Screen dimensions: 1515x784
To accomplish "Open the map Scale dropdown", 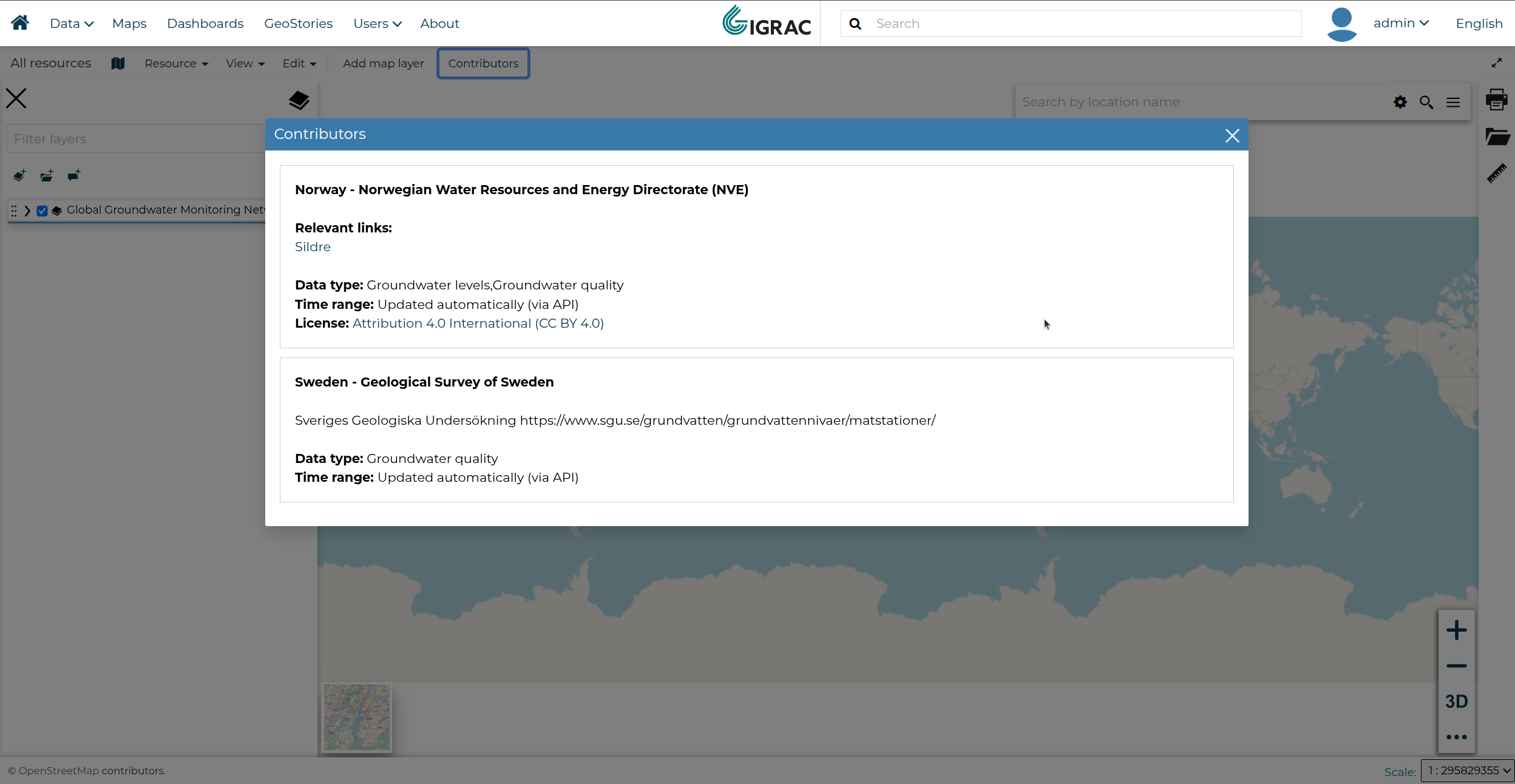I will pyautogui.click(x=1468, y=771).
